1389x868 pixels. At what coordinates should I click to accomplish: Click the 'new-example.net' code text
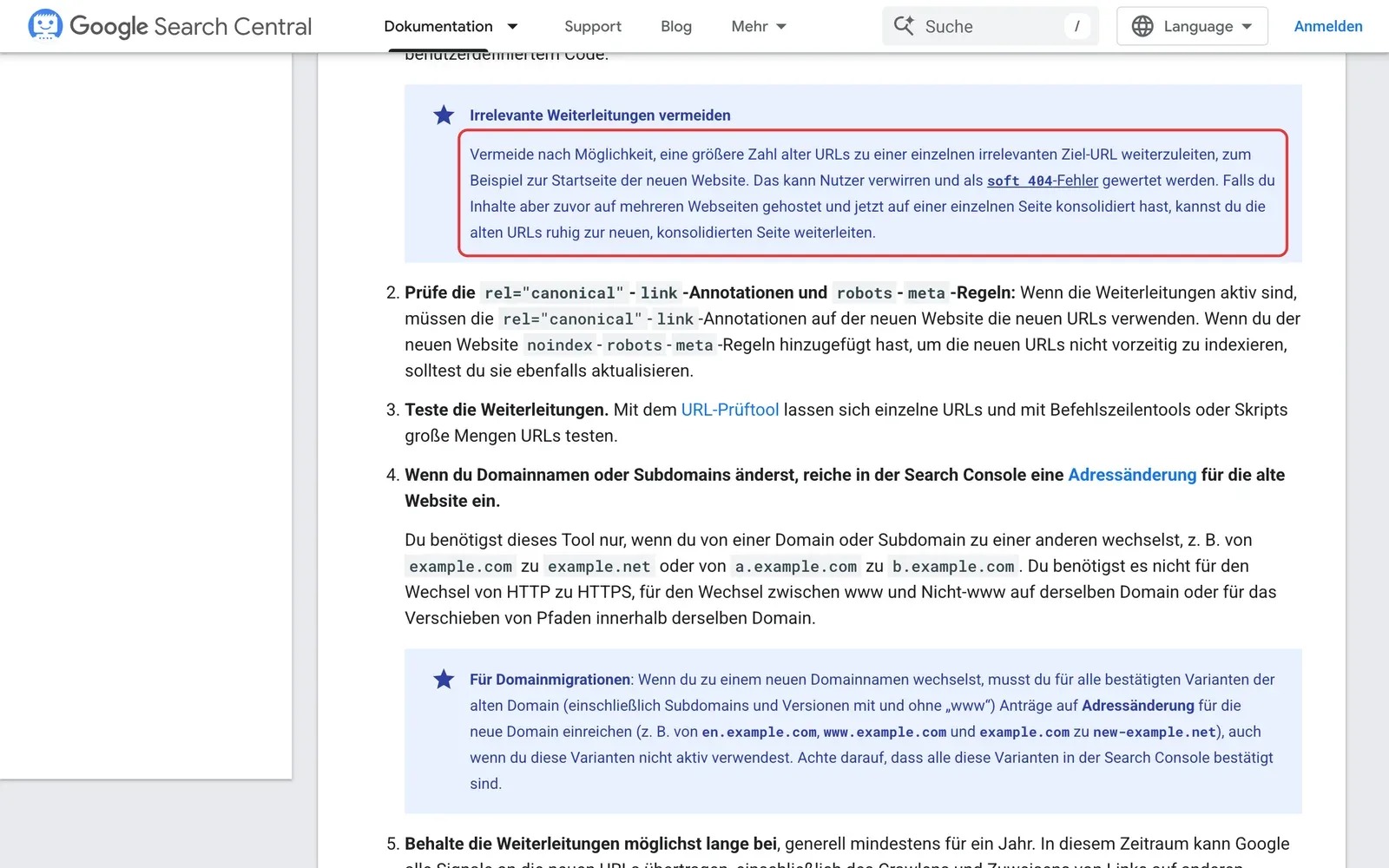click(1155, 733)
